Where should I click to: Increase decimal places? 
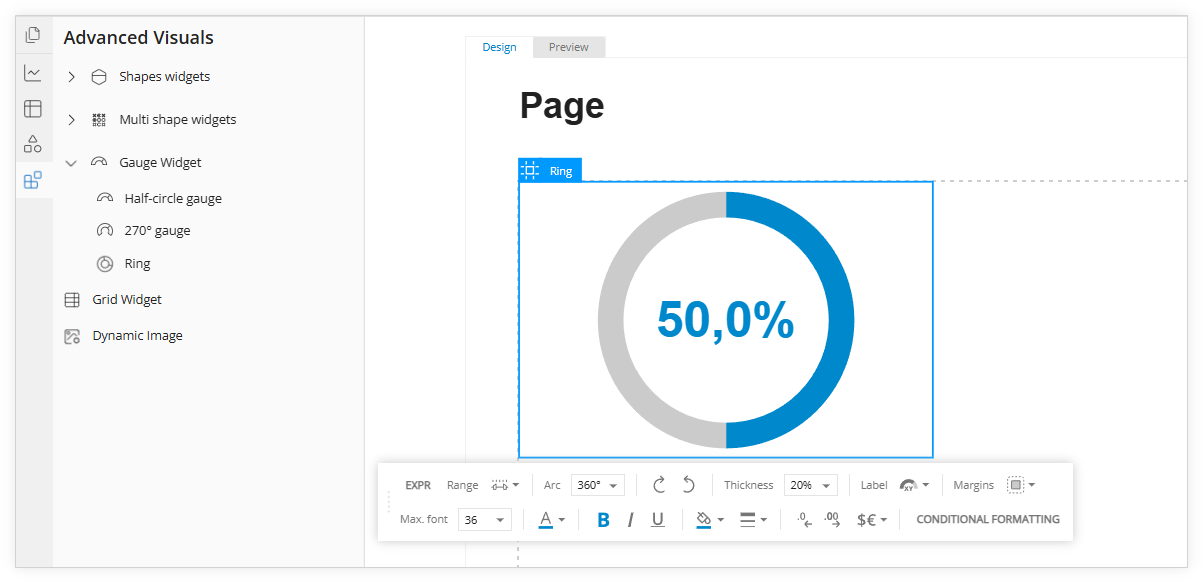[832, 520]
